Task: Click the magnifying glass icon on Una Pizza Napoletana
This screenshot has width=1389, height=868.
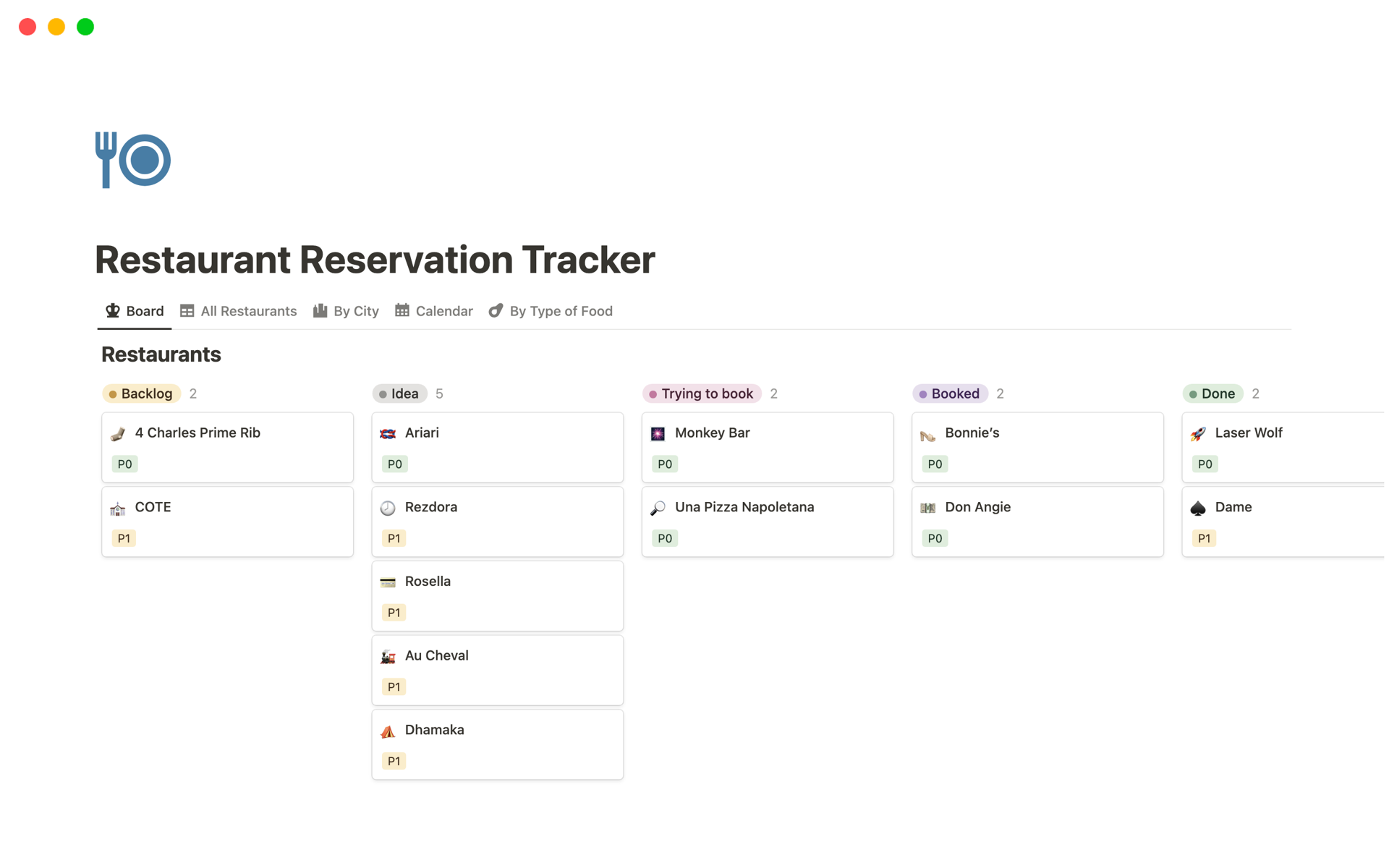Action: 658,508
